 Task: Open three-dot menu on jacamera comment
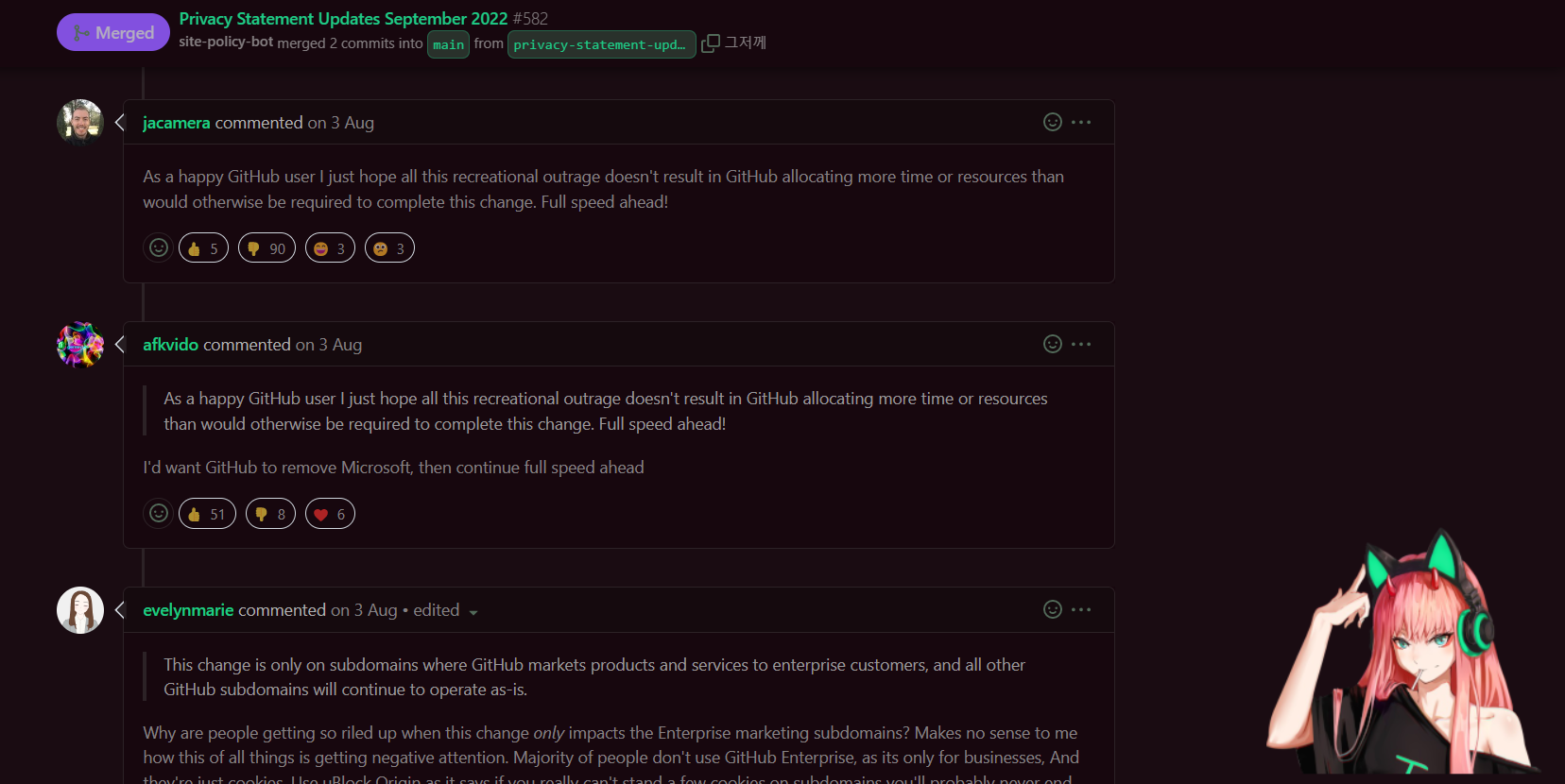click(1081, 122)
